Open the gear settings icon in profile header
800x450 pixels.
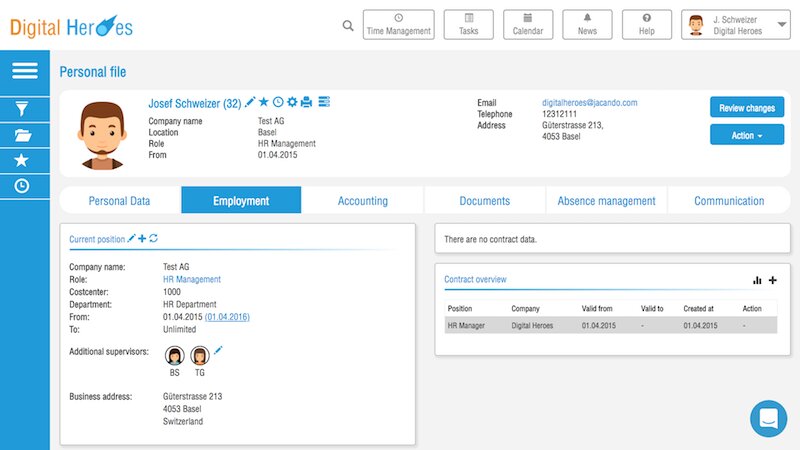[292, 102]
